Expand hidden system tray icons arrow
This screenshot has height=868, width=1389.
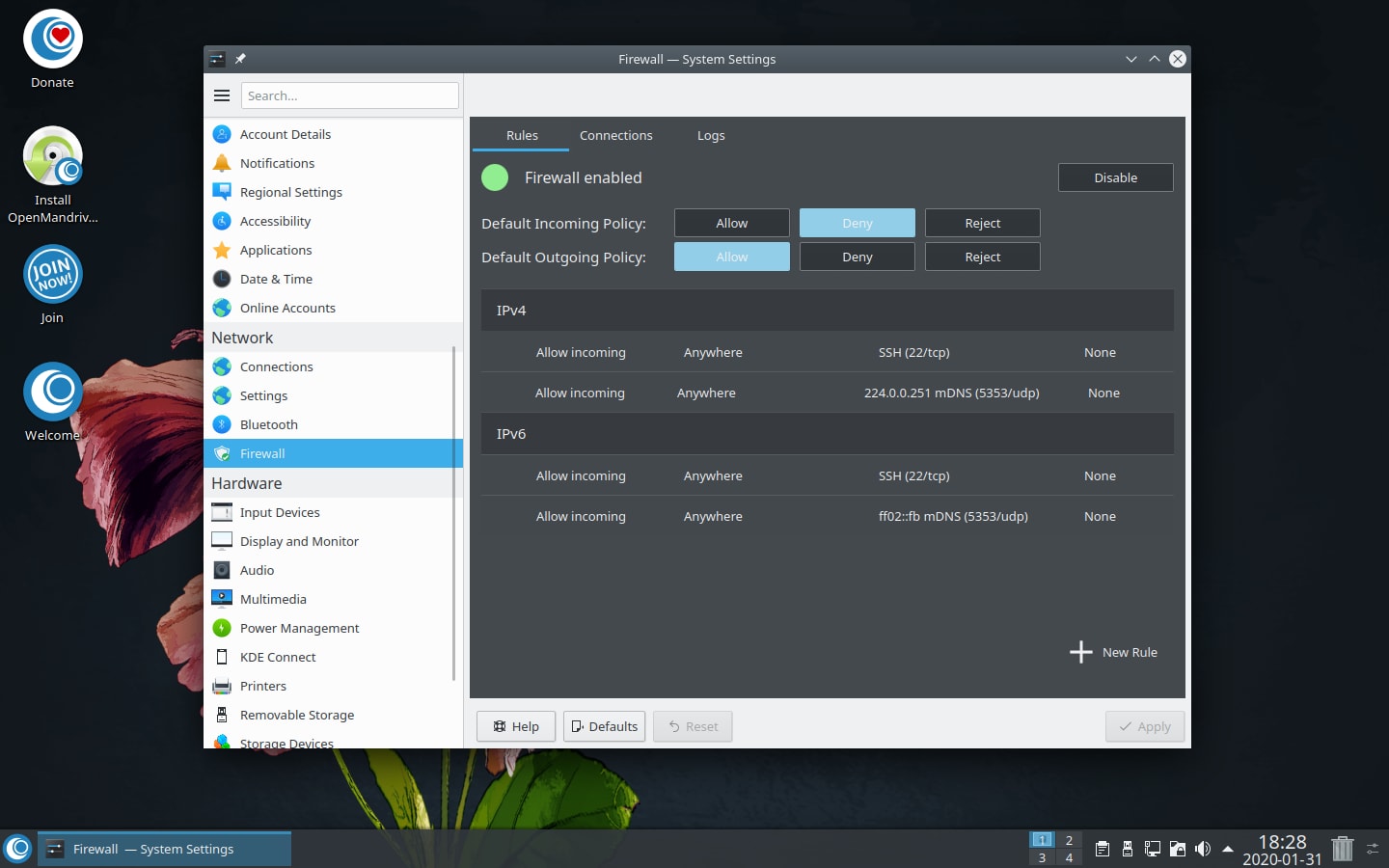point(1228,849)
